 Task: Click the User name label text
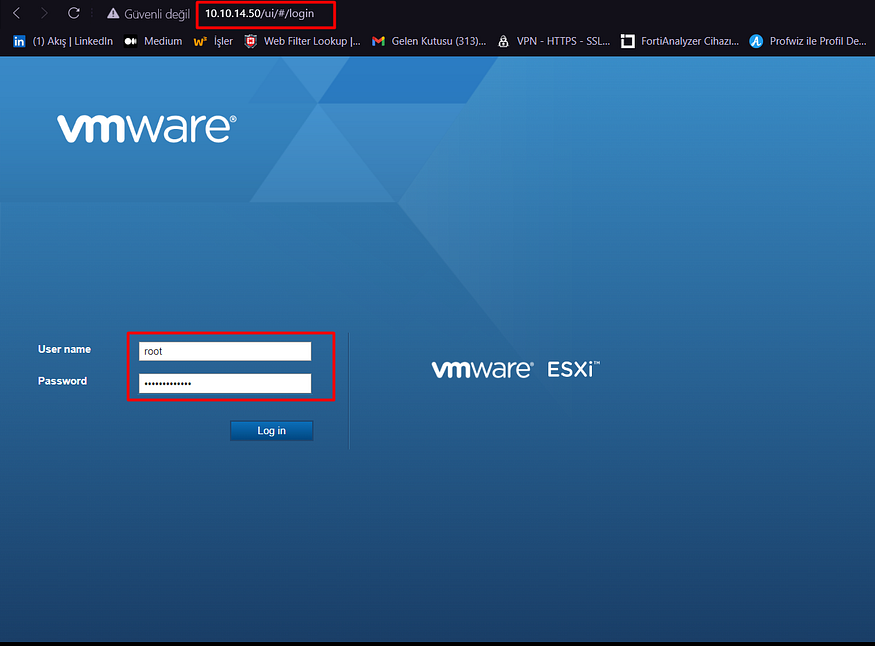(x=64, y=349)
